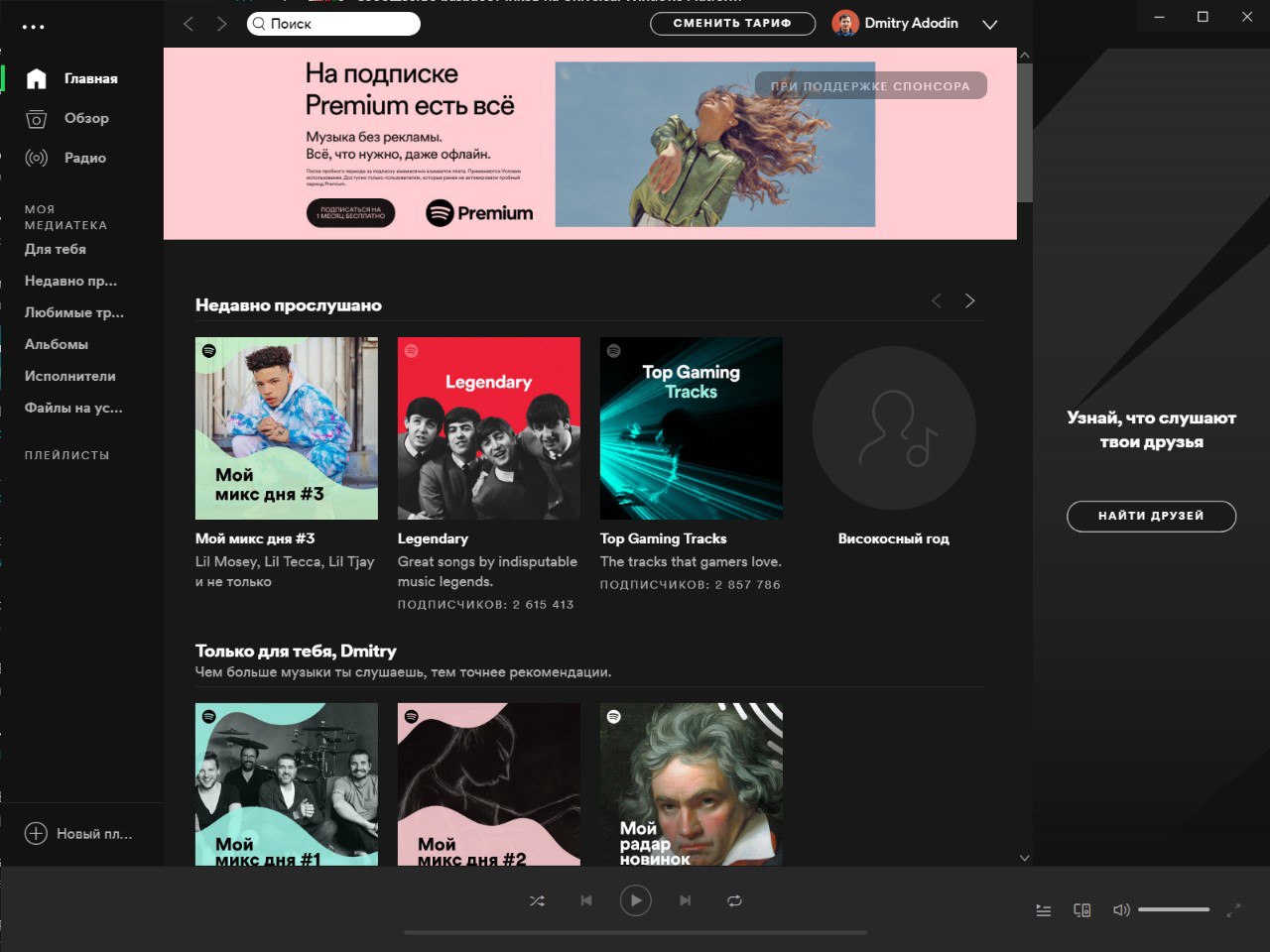Open the Legendary playlist cover
This screenshot has width=1270, height=952.
coord(489,428)
